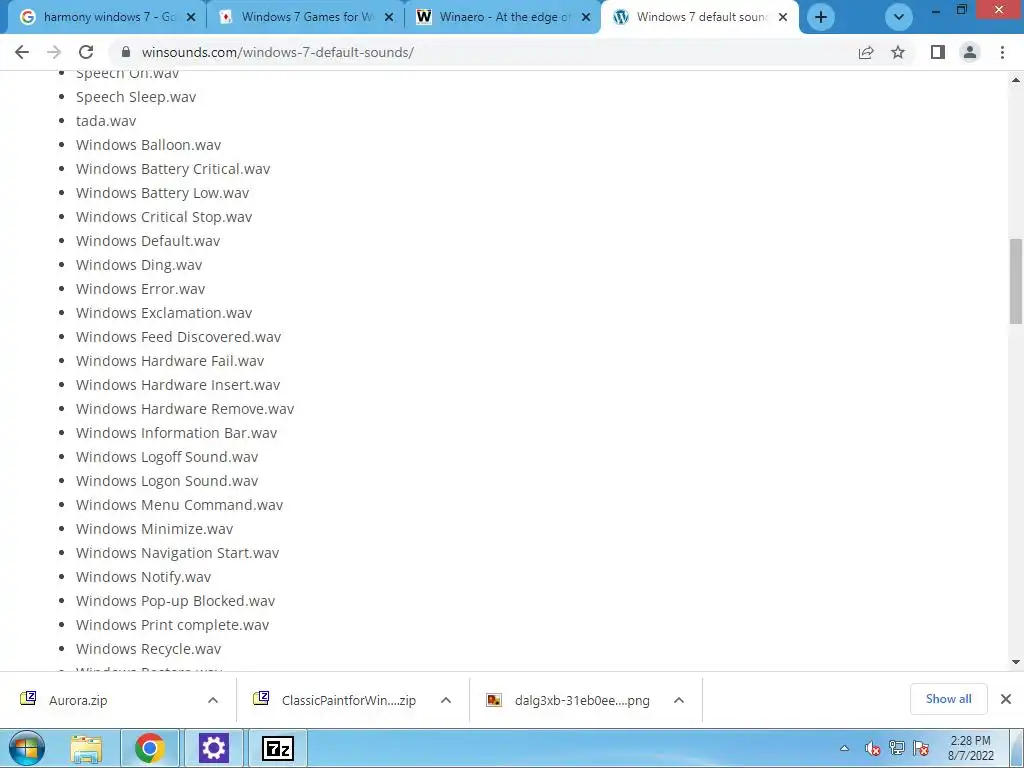
Task: Click Windows Recycle.wav entry
Action: pos(148,649)
